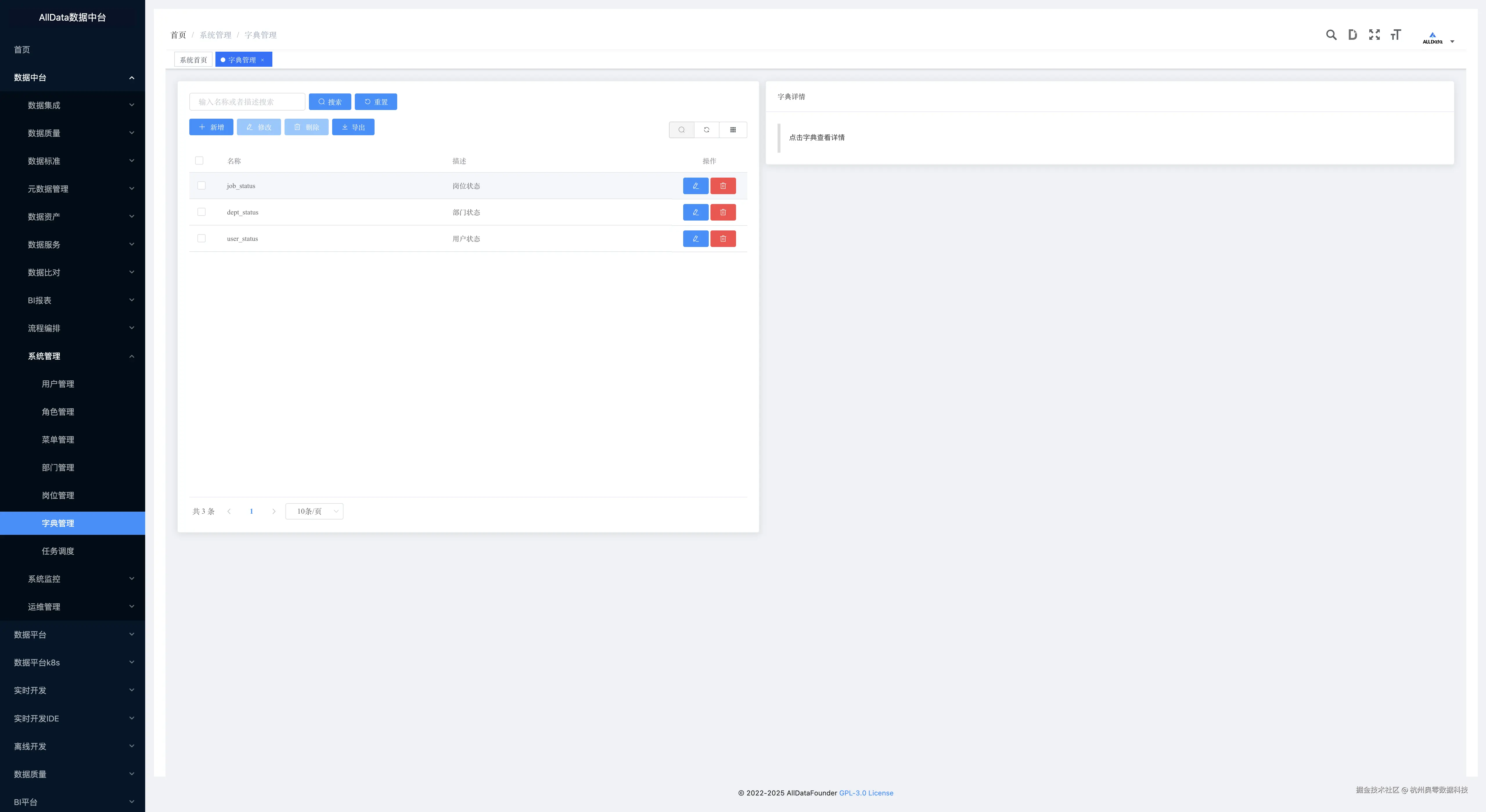Select all rows with the header checkbox
The width and height of the screenshot is (1486, 812).
(x=199, y=160)
